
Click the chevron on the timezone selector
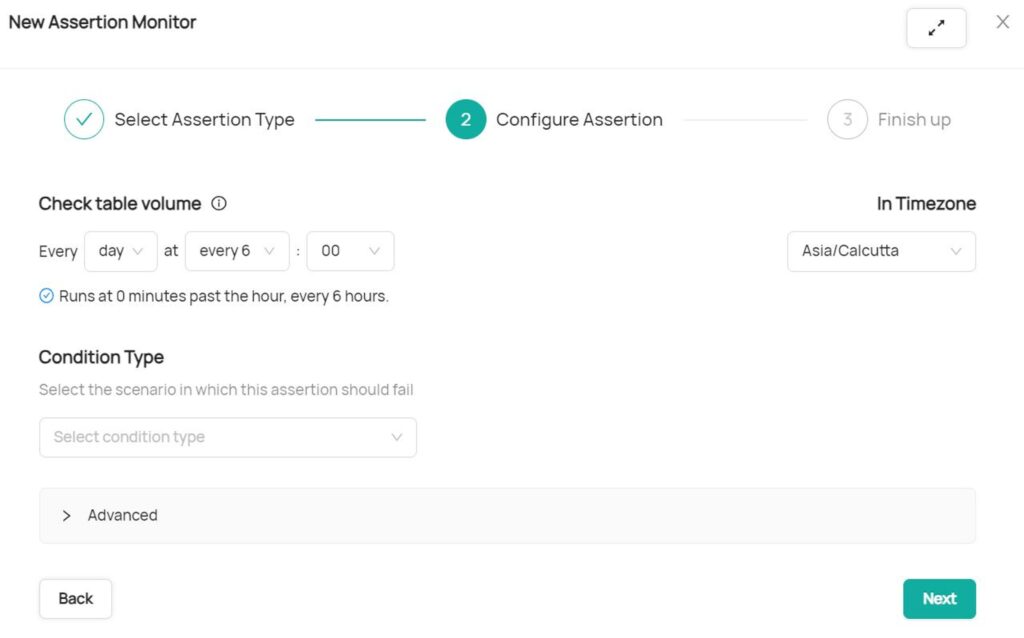(957, 251)
